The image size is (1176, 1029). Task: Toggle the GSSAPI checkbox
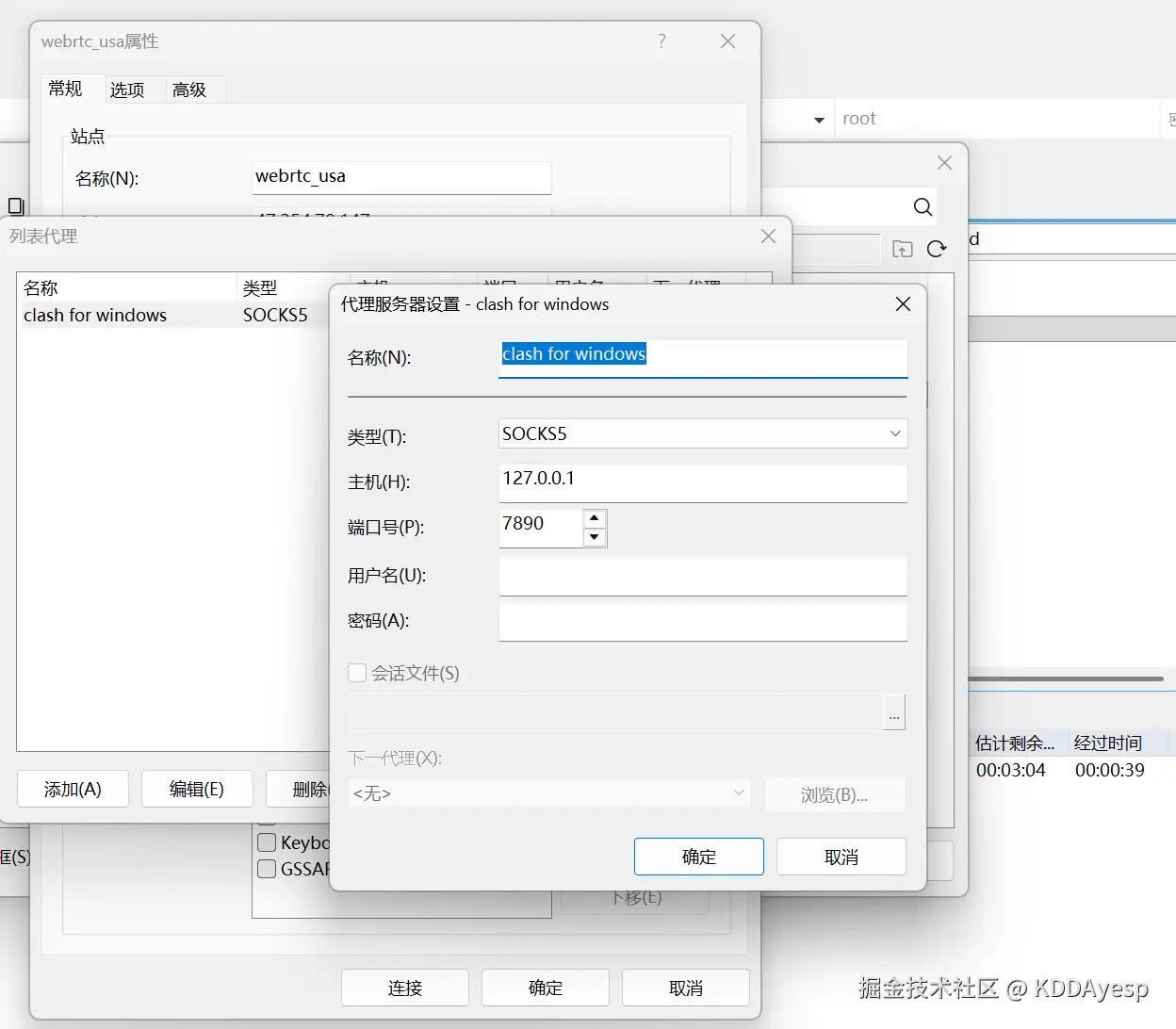tap(267, 869)
